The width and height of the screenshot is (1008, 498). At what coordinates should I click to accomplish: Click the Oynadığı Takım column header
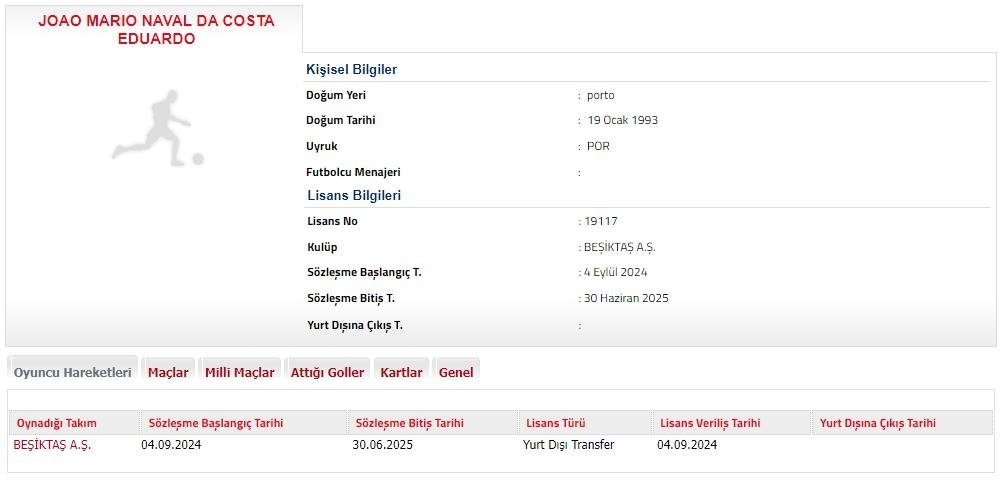57,423
